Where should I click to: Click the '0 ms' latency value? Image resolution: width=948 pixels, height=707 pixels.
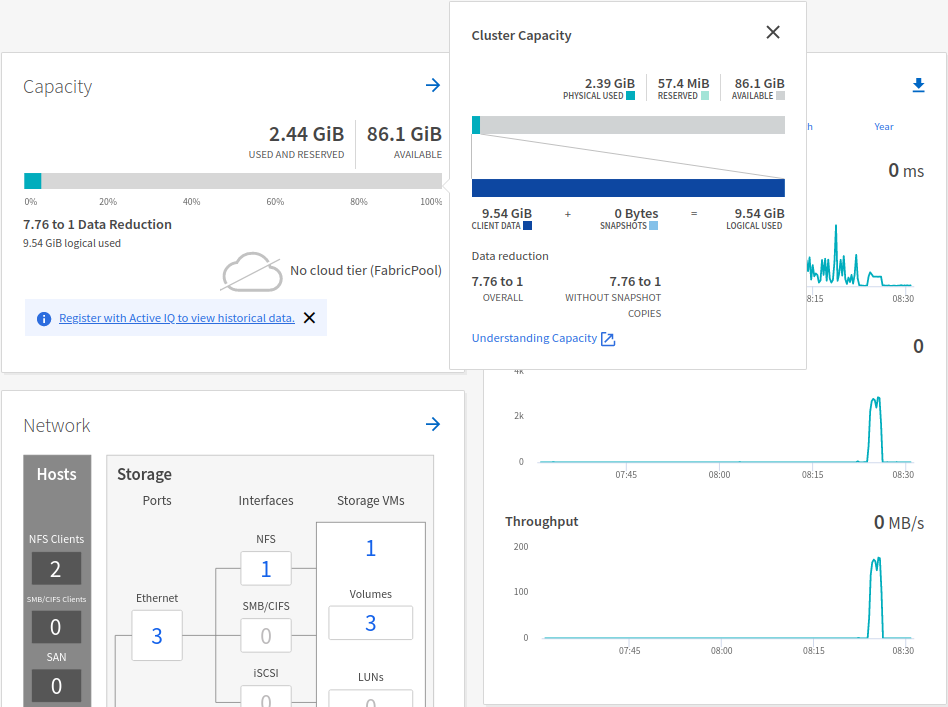[906, 171]
